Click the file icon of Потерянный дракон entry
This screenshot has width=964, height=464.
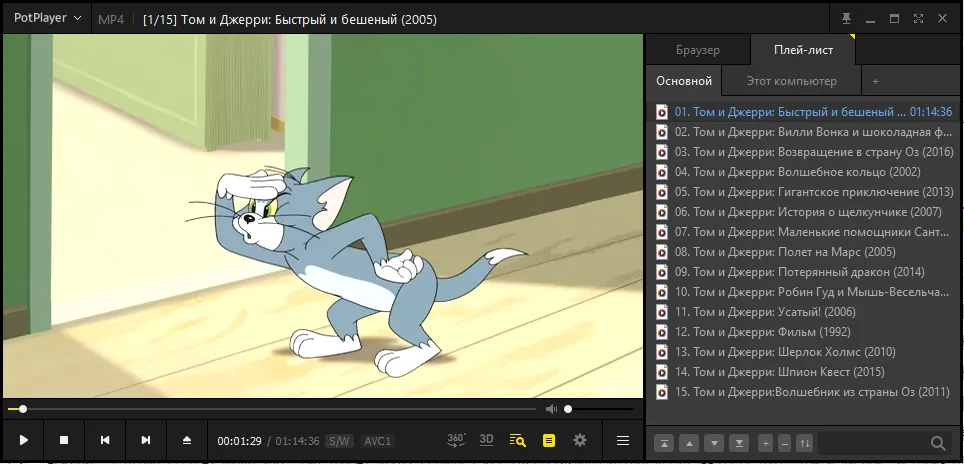tap(662, 272)
